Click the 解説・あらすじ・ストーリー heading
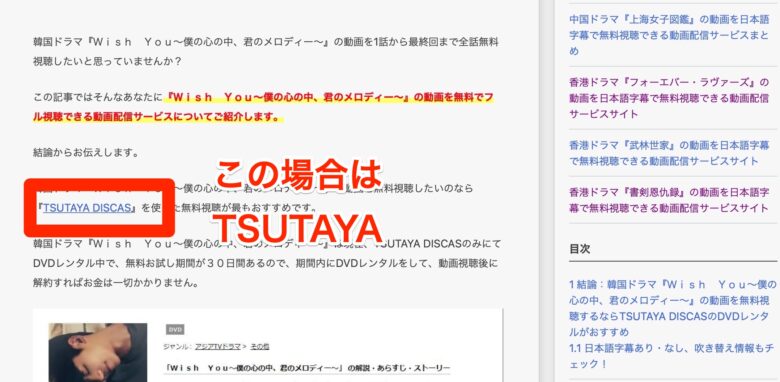 (x=307, y=368)
